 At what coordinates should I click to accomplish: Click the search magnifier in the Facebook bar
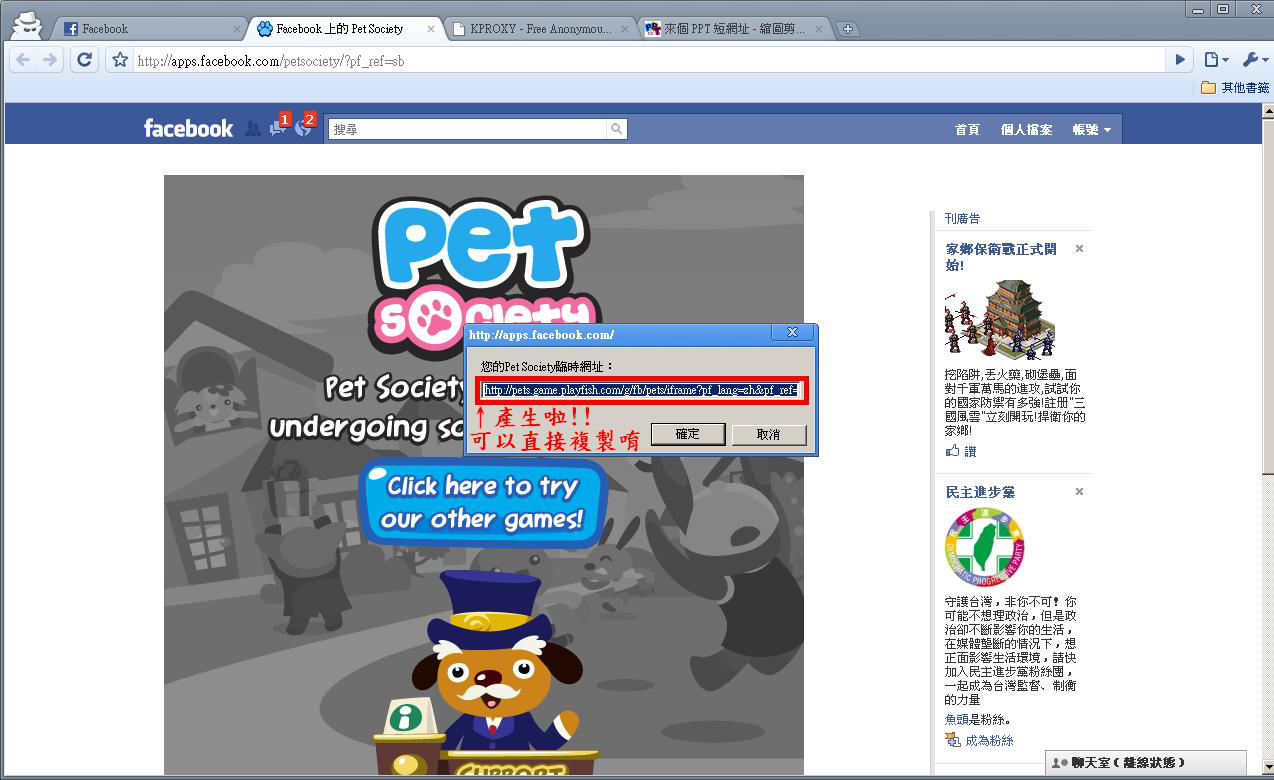click(617, 128)
